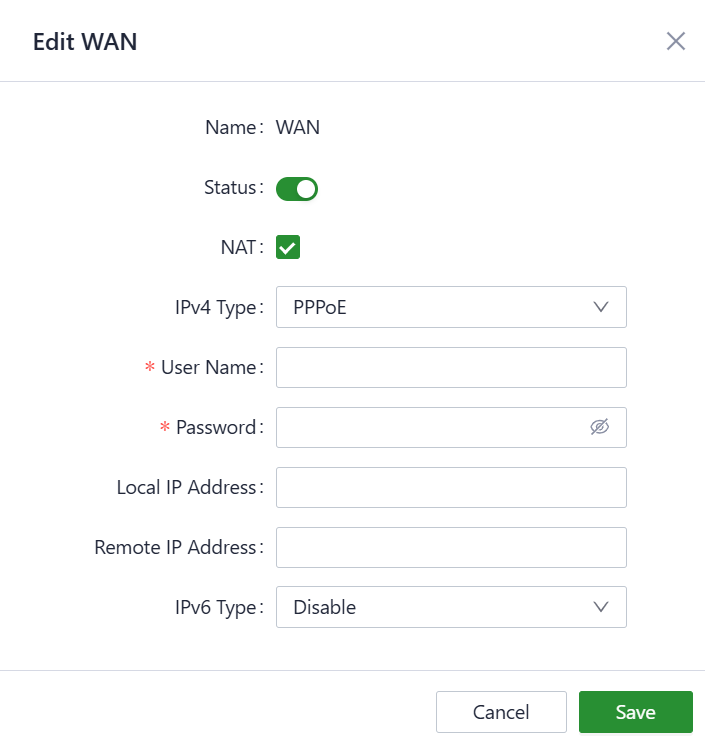Click the Password label text
The width and height of the screenshot is (705, 750).
click(x=215, y=427)
